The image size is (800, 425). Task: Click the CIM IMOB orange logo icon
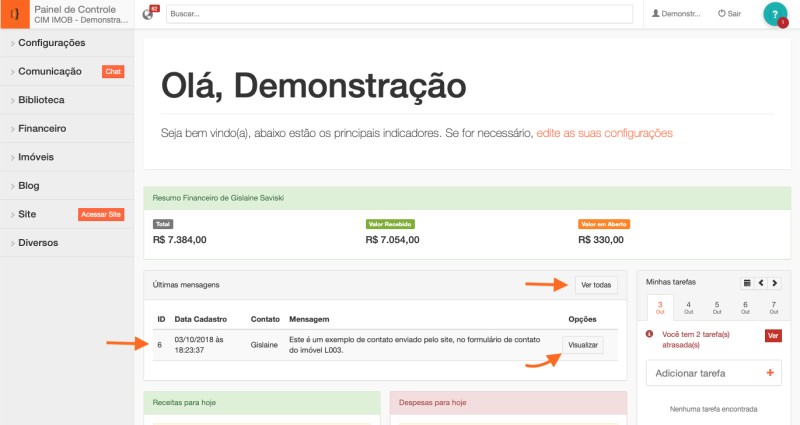pyautogui.click(x=14, y=14)
